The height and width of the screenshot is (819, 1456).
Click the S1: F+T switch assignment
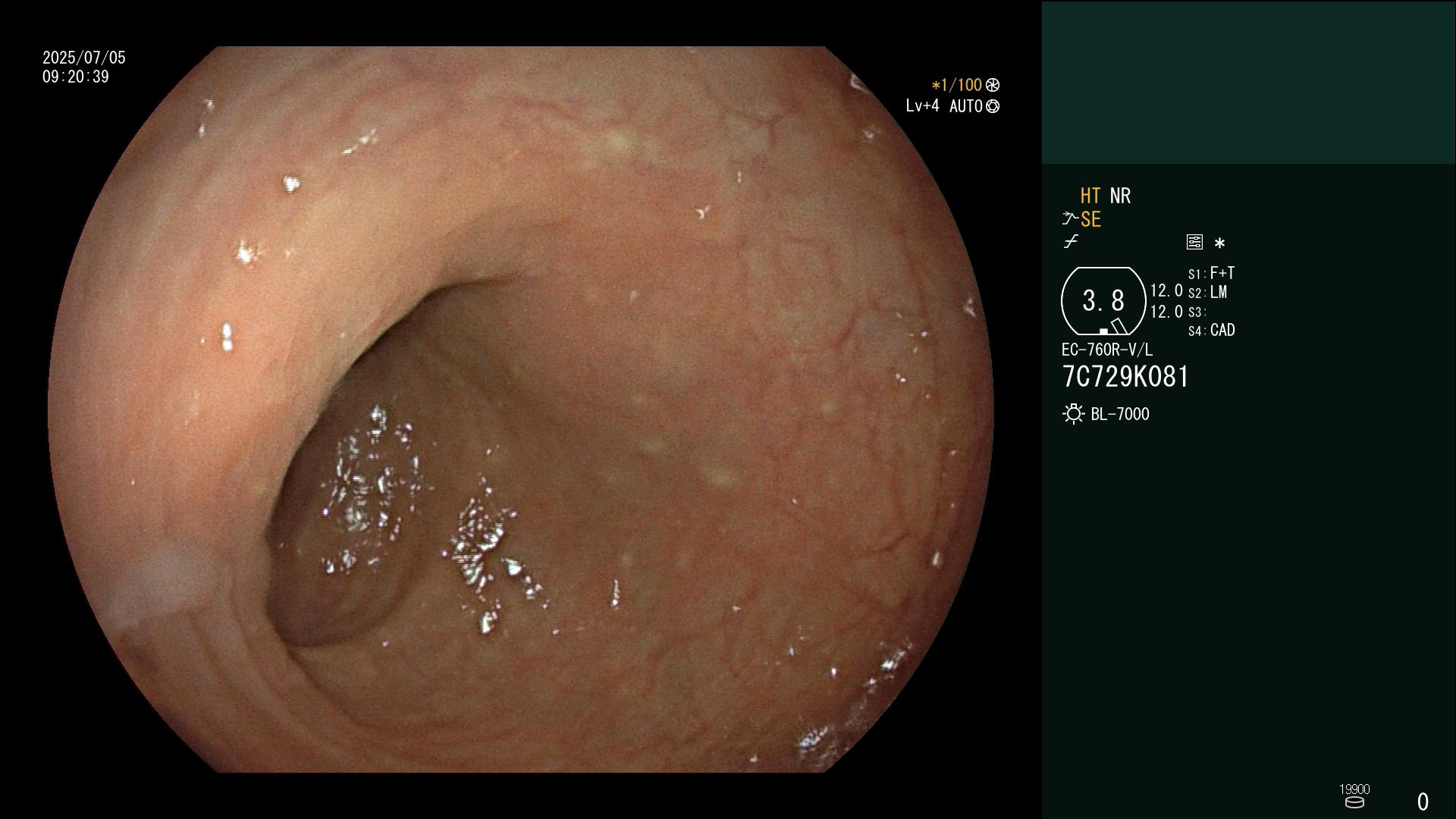click(1211, 273)
